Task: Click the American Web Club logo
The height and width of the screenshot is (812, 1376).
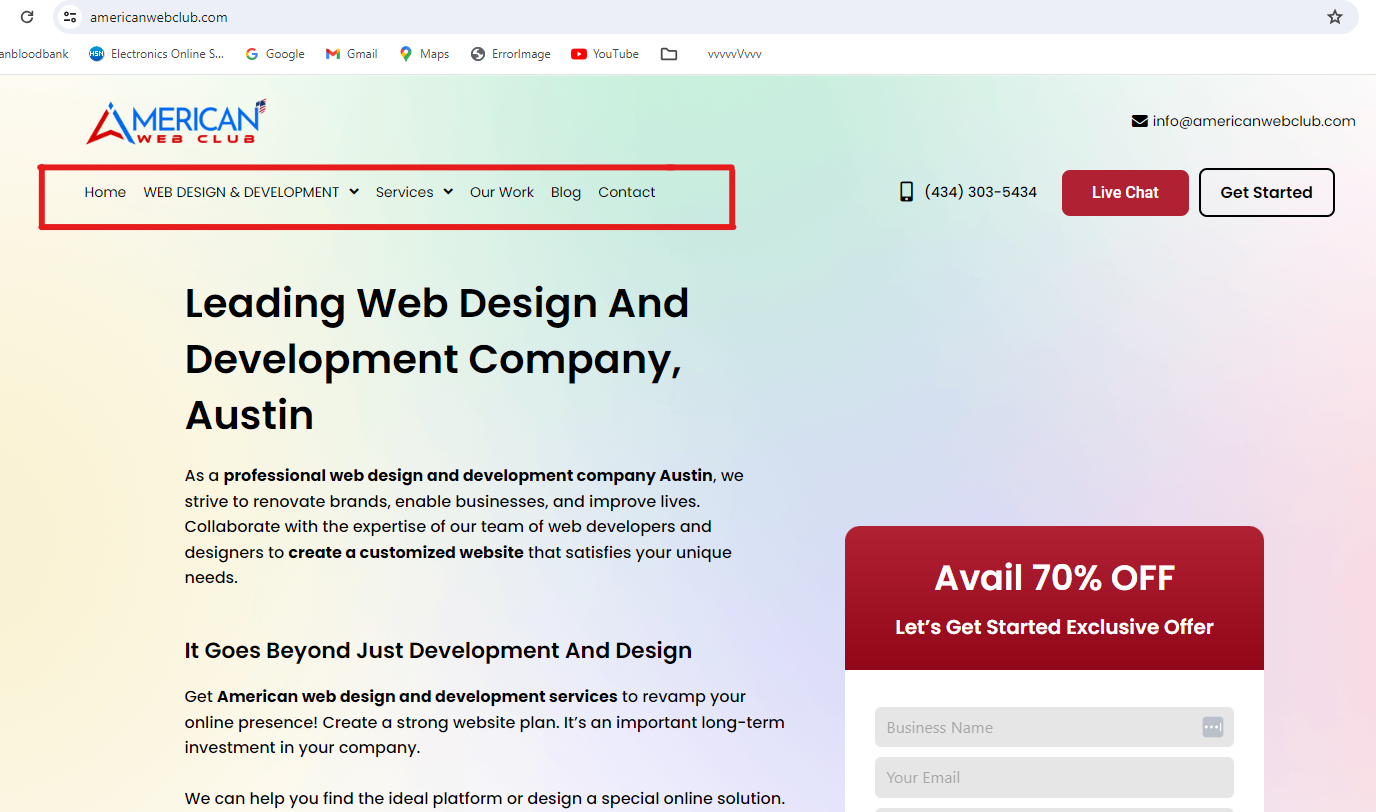Action: coord(176,121)
